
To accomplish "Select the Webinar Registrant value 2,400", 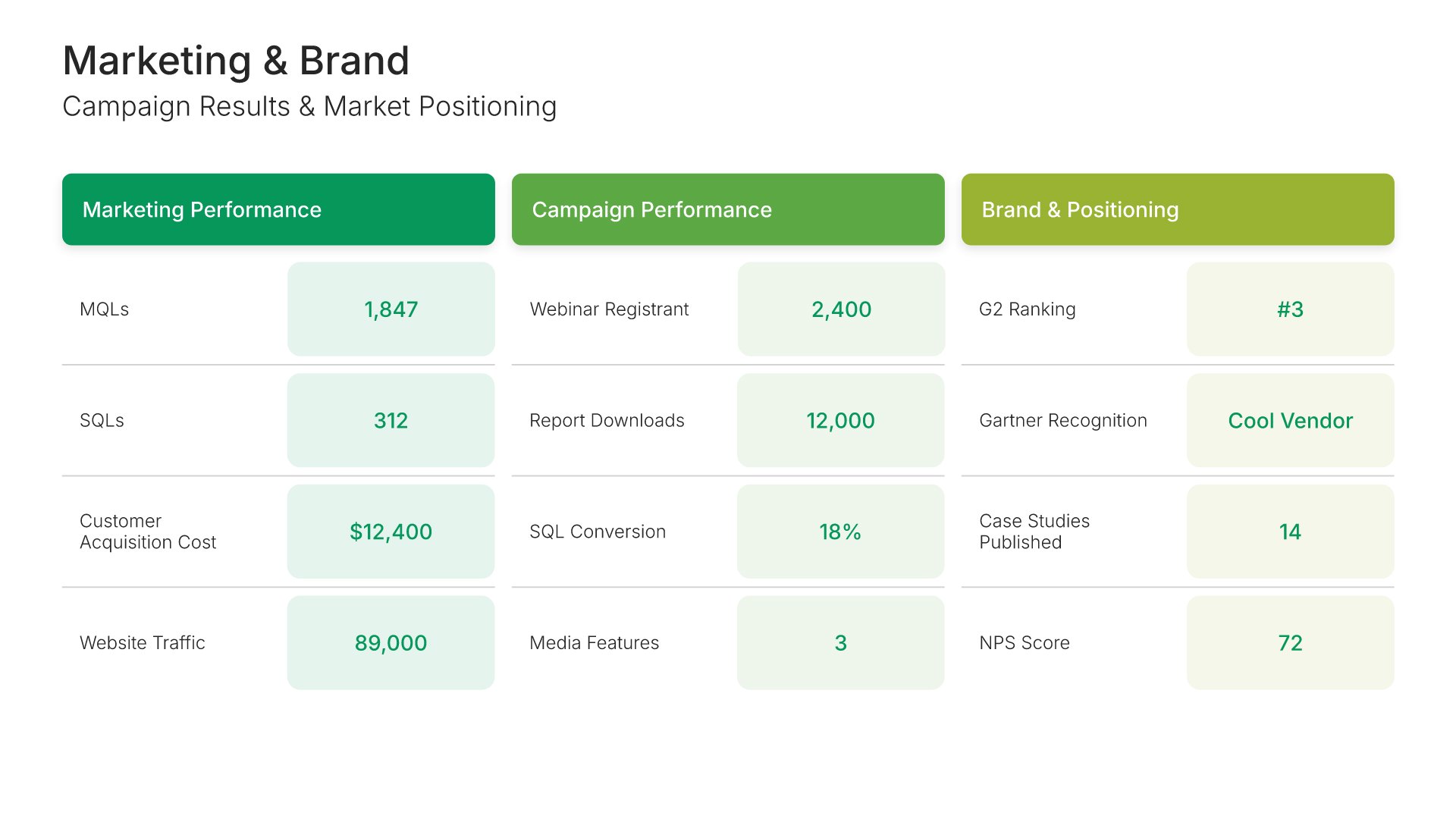I will click(841, 309).
